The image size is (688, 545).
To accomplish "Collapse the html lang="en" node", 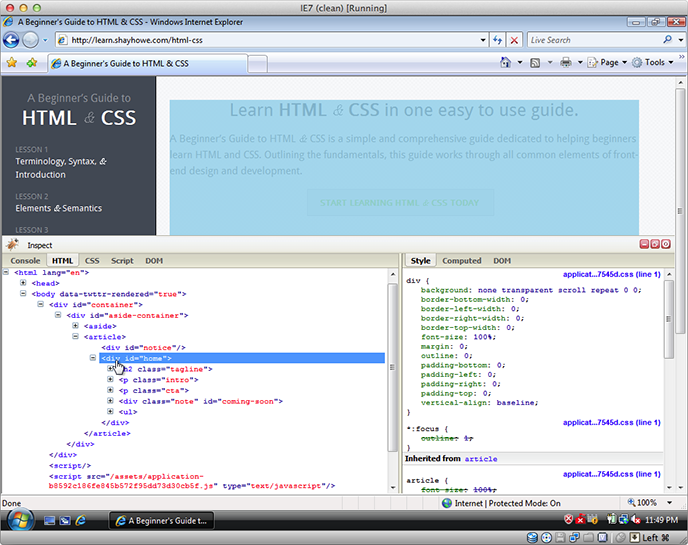I will click(x=6, y=272).
